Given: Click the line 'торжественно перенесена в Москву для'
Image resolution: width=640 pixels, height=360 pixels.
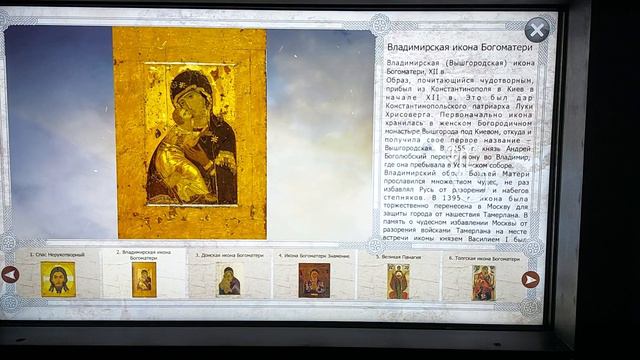Looking at the screenshot, I should tap(456, 206).
